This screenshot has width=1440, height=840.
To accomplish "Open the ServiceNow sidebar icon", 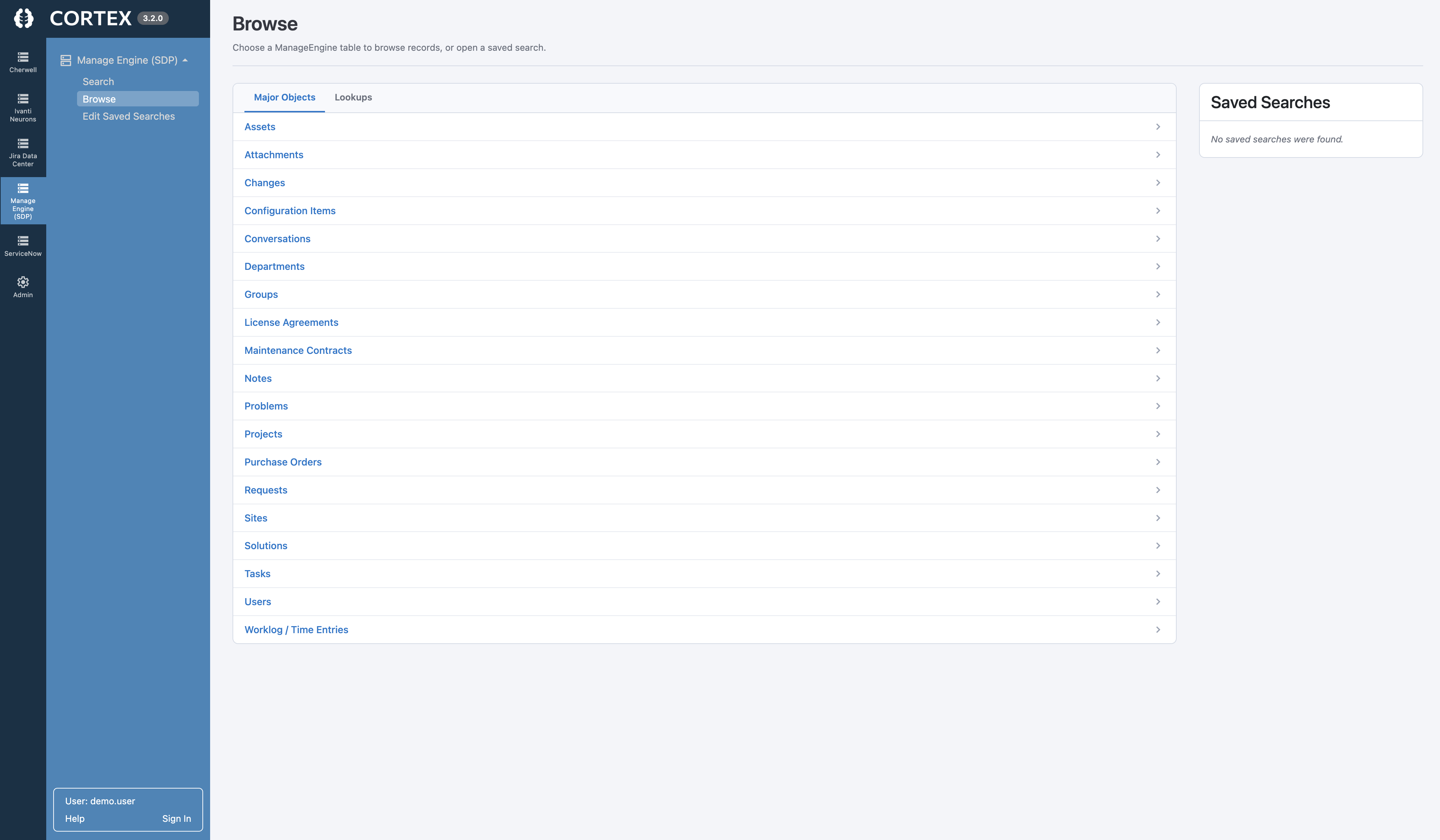I will [x=23, y=246].
